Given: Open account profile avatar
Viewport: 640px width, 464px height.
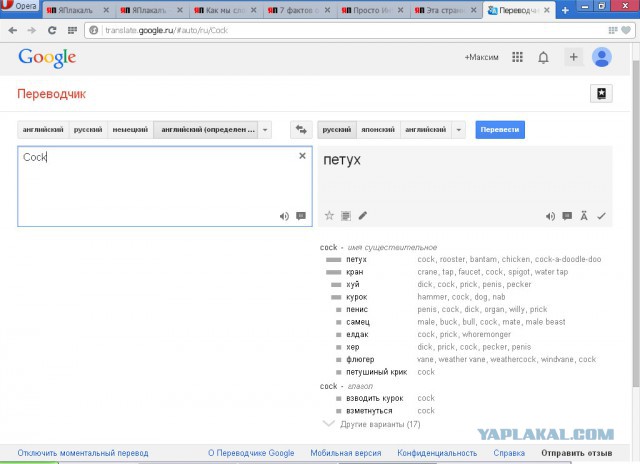Looking at the screenshot, I should [x=602, y=57].
